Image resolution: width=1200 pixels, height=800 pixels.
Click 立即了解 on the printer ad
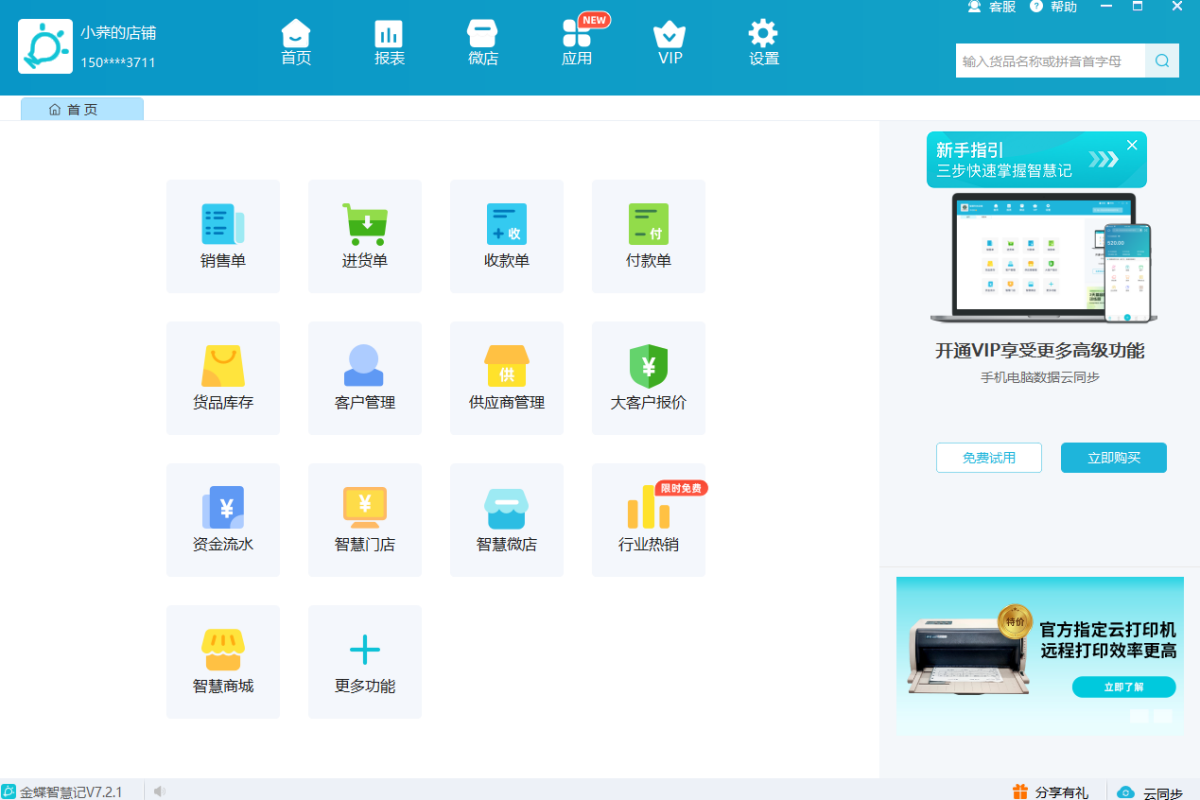pyautogui.click(x=1123, y=687)
